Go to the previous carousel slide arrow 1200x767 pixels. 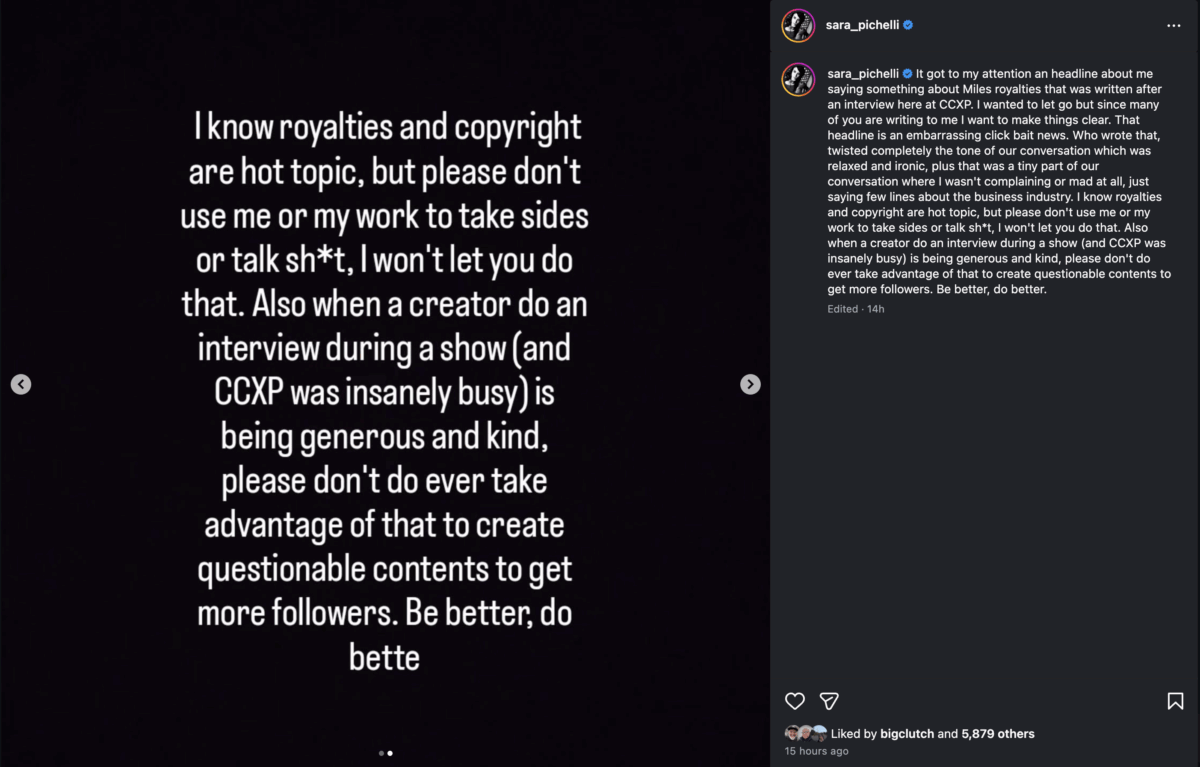pos(21,384)
